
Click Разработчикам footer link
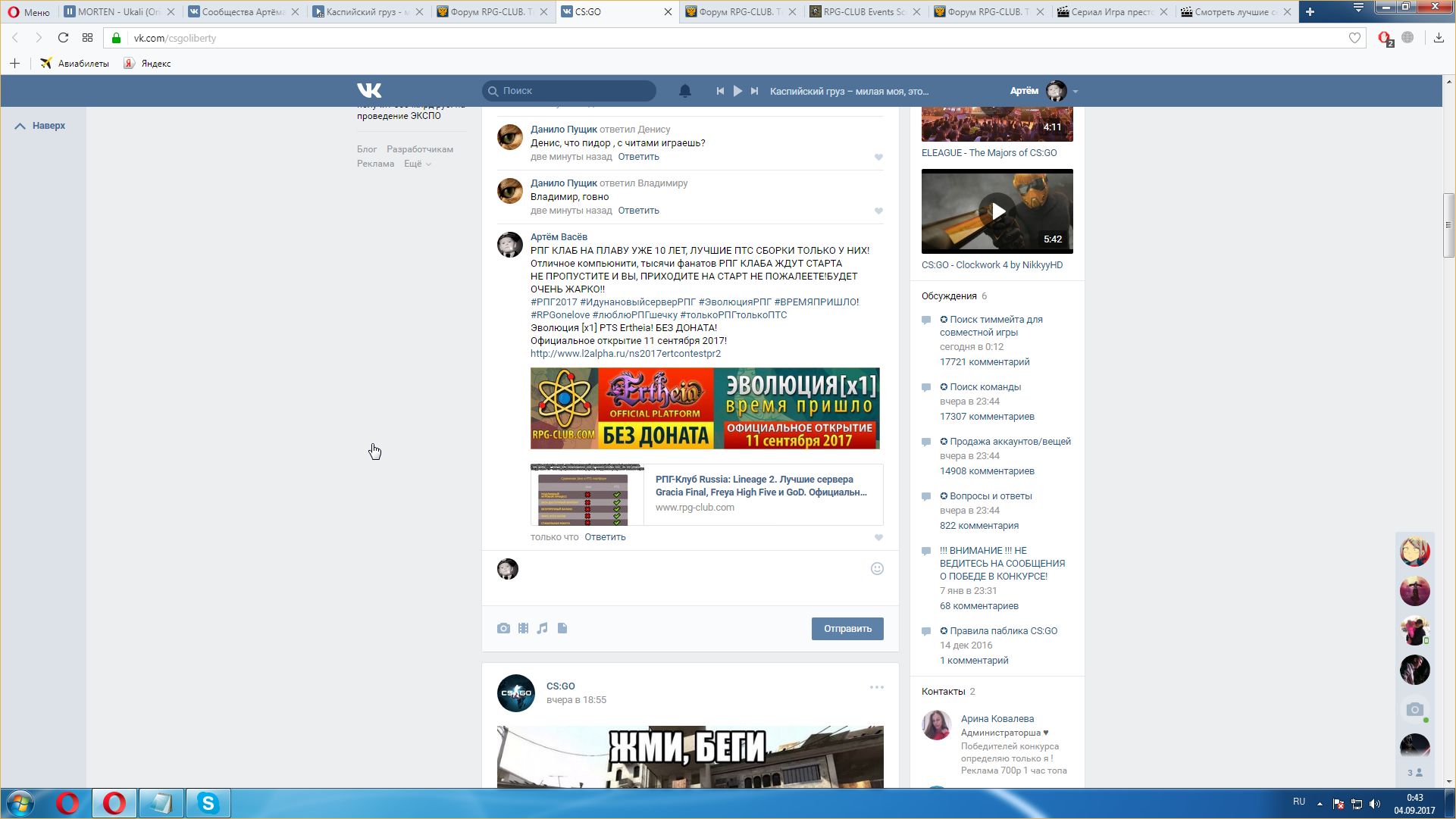420,149
